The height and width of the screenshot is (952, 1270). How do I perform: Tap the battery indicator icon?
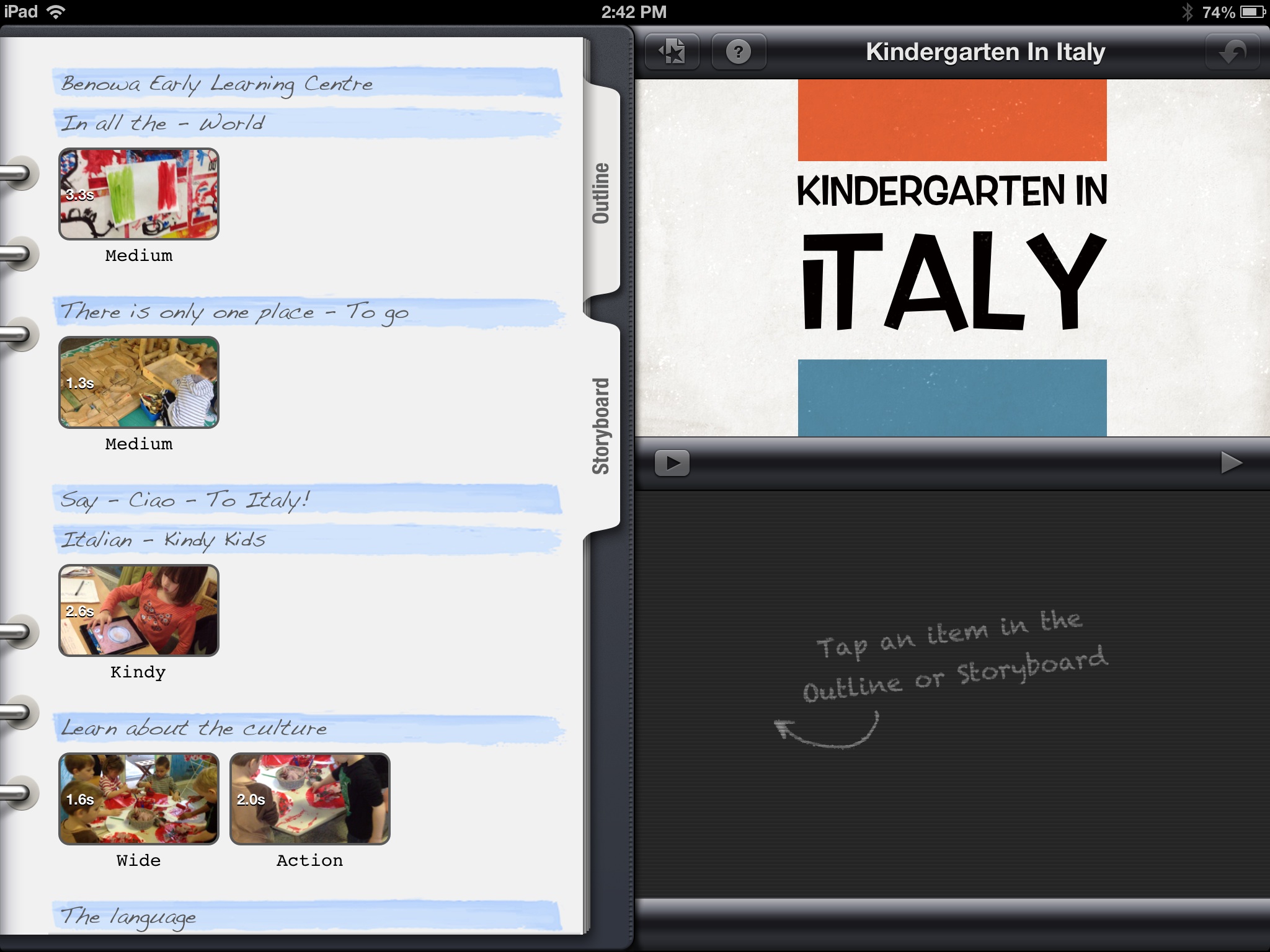tap(1252, 12)
